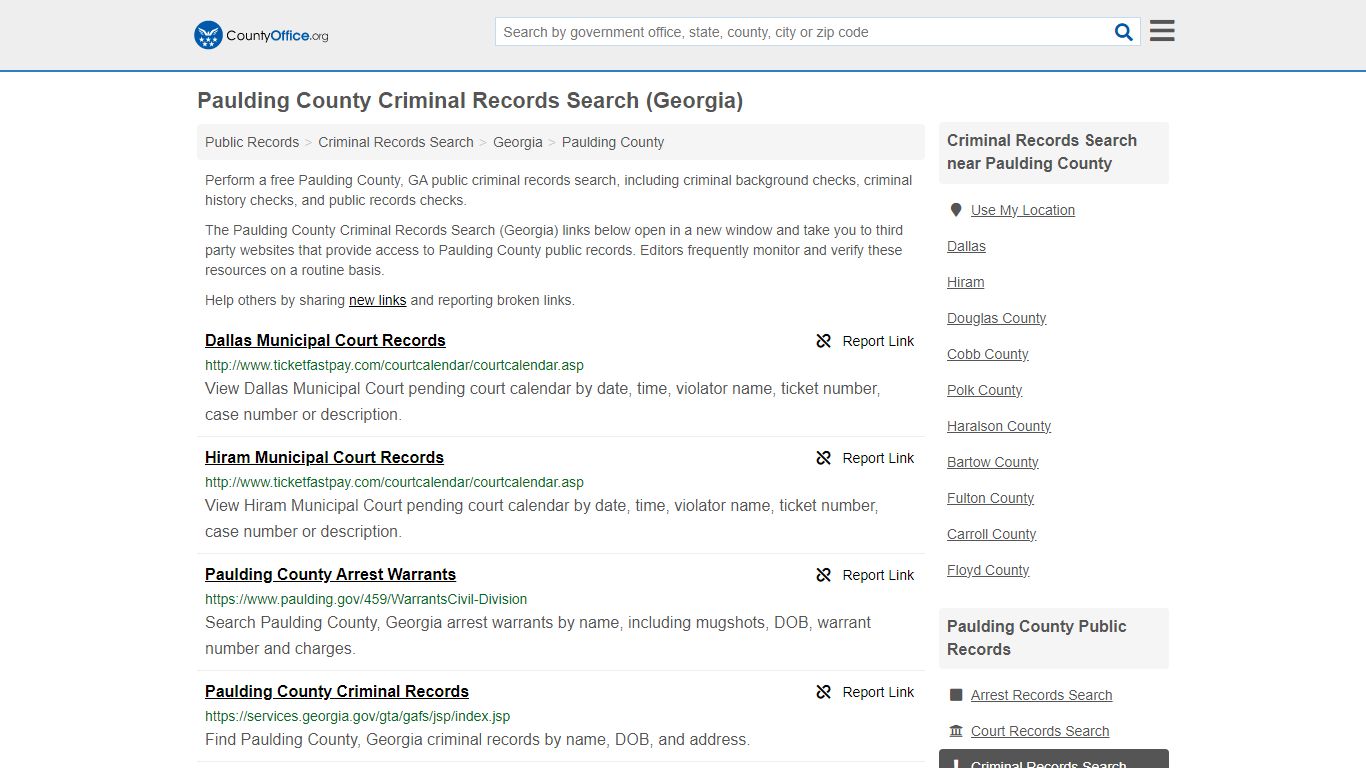The image size is (1366, 768).
Task: Open Dallas Municipal Court Records link
Action: click(x=325, y=340)
